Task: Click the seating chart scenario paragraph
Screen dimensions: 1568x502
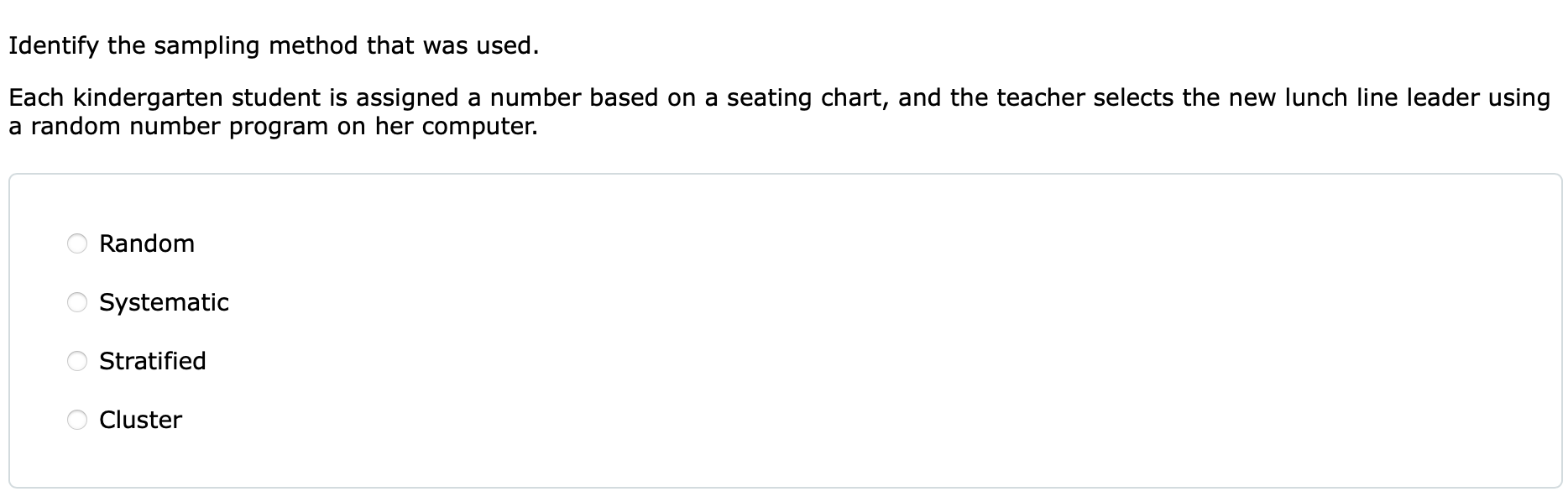Action: point(755,112)
